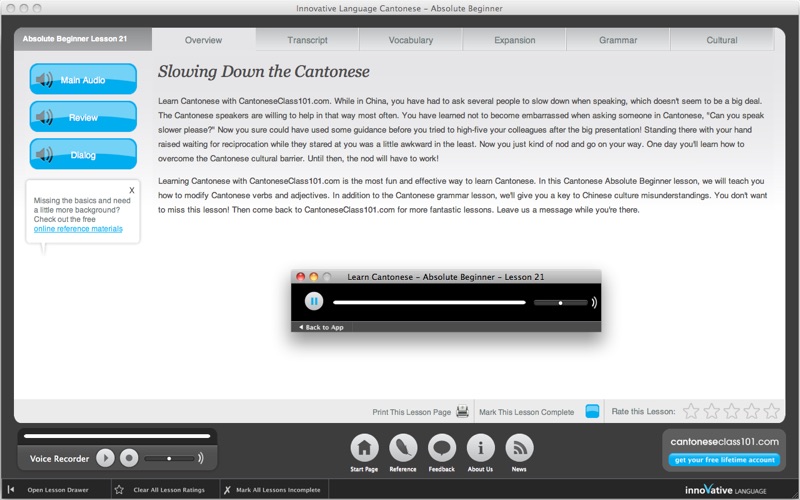800x500 pixels.
Task: Click Print This Lesson Page text
Action: (411, 412)
